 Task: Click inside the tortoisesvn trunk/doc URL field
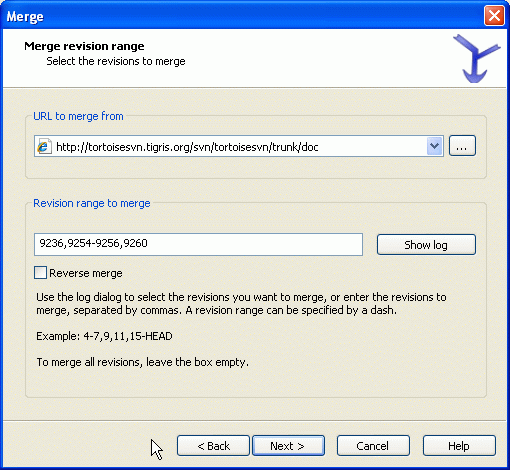click(239, 146)
